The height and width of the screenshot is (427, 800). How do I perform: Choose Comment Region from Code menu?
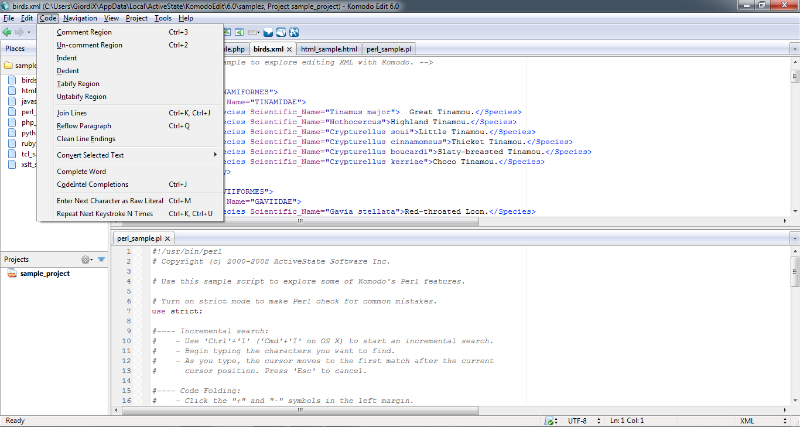pos(84,32)
